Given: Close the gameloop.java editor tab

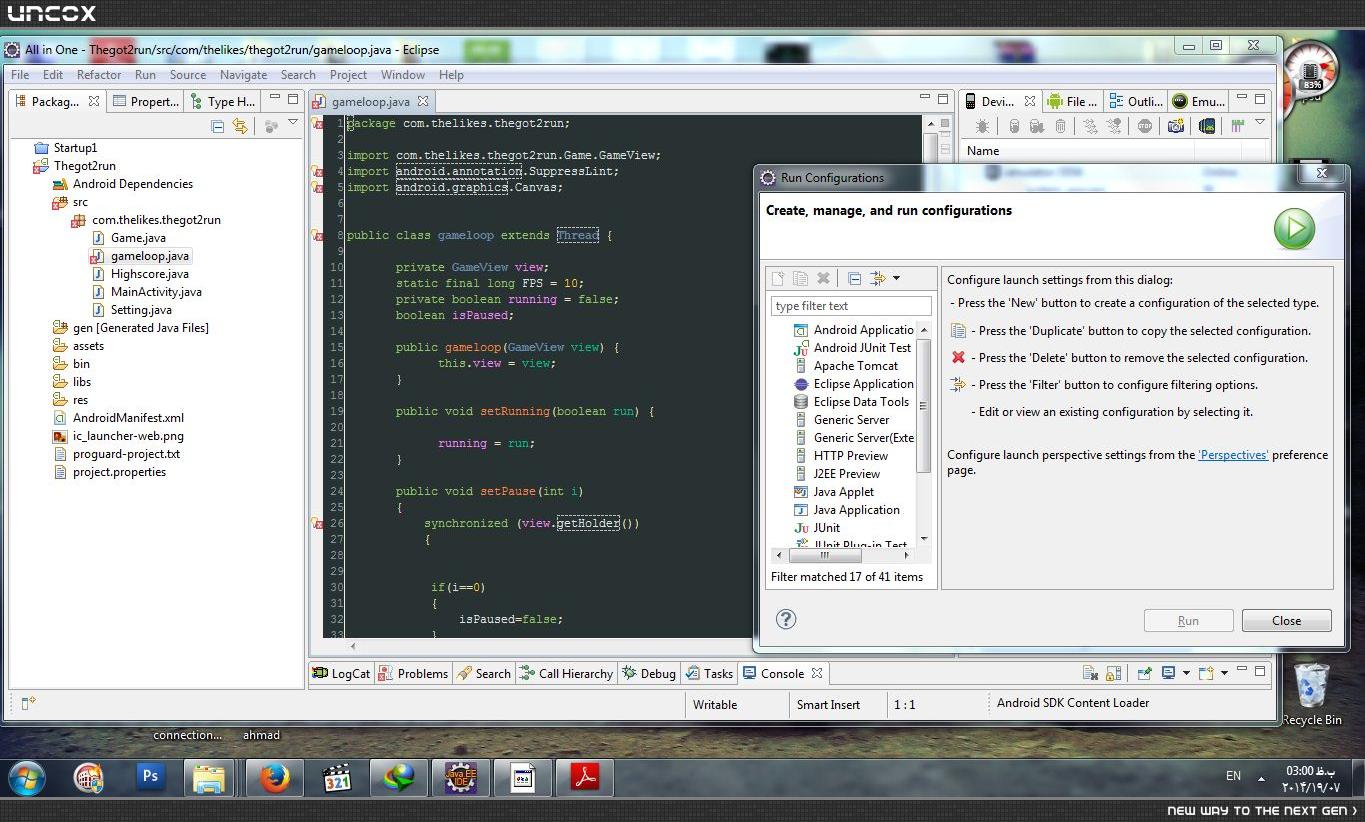Looking at the screenshot, I should point(423,101).
